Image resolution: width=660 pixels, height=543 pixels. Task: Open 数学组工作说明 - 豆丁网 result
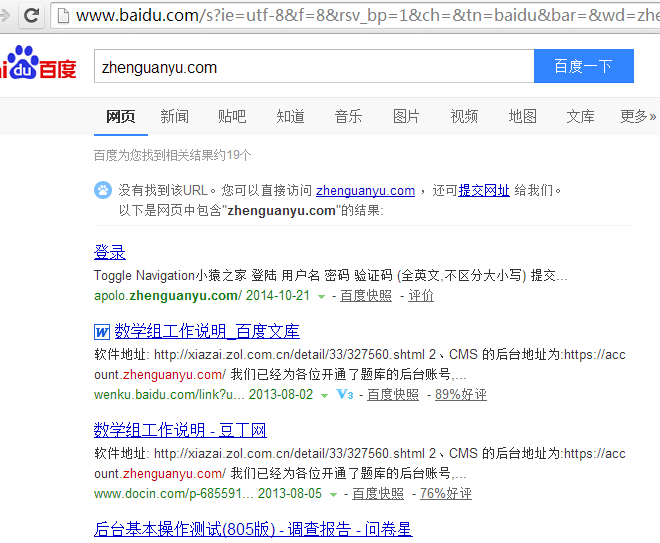click(x=180, y=430)
